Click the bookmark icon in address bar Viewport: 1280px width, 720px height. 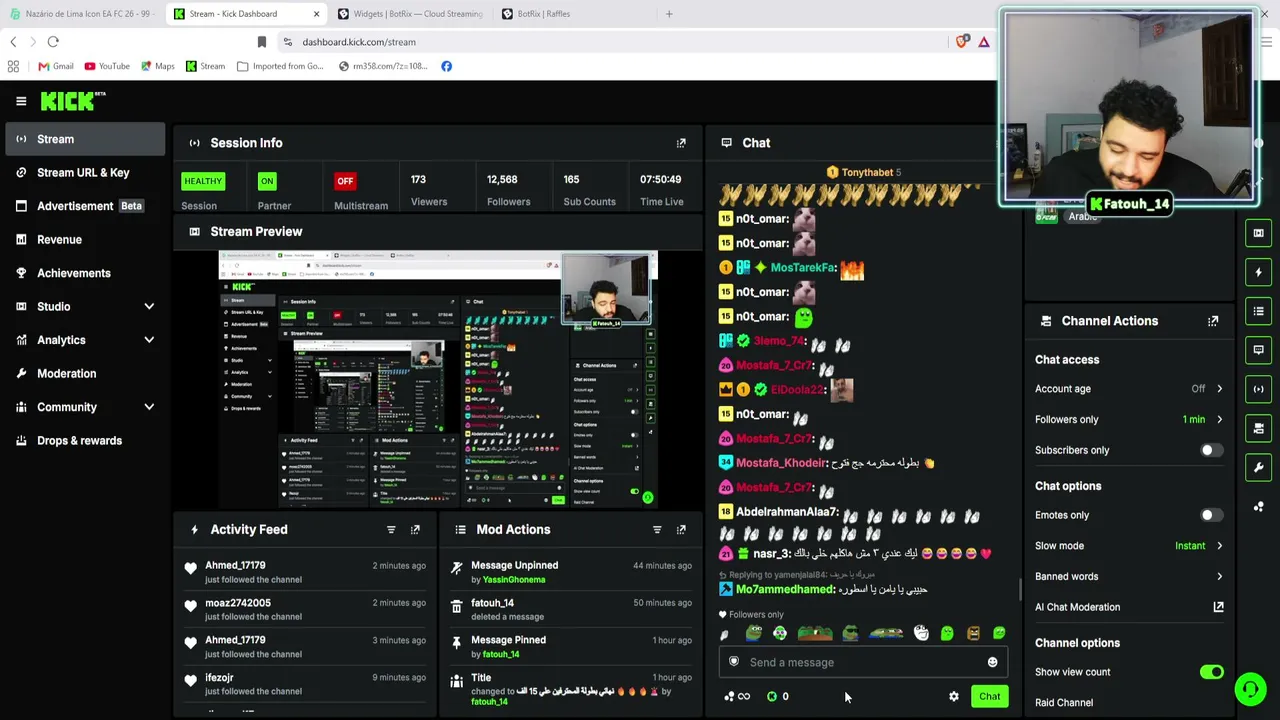pyautogui.click(x=262, y=42)
